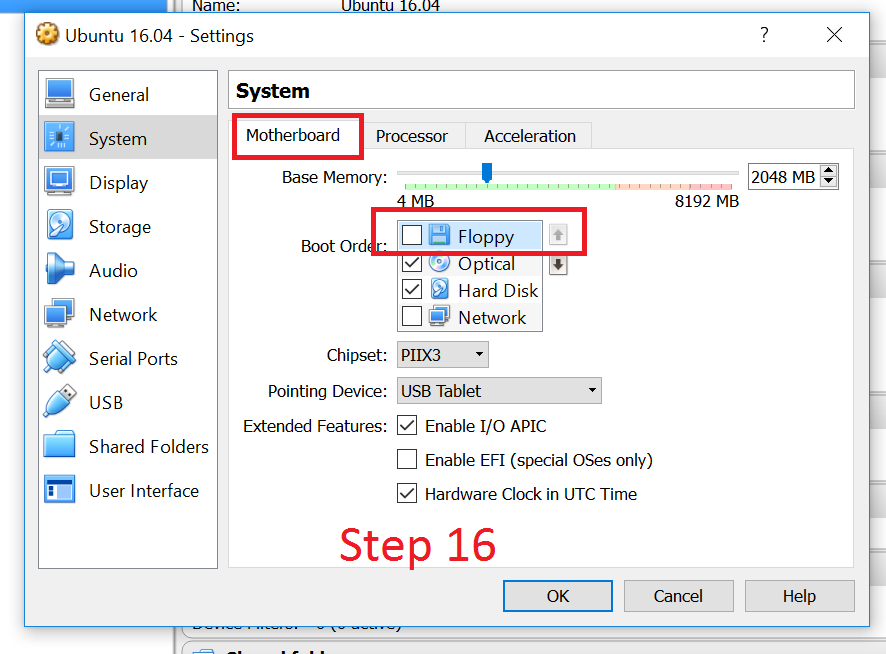This screenshot has height=654, width=886.
Task: Select the Network row label in boot order
Action: point(492,317)
